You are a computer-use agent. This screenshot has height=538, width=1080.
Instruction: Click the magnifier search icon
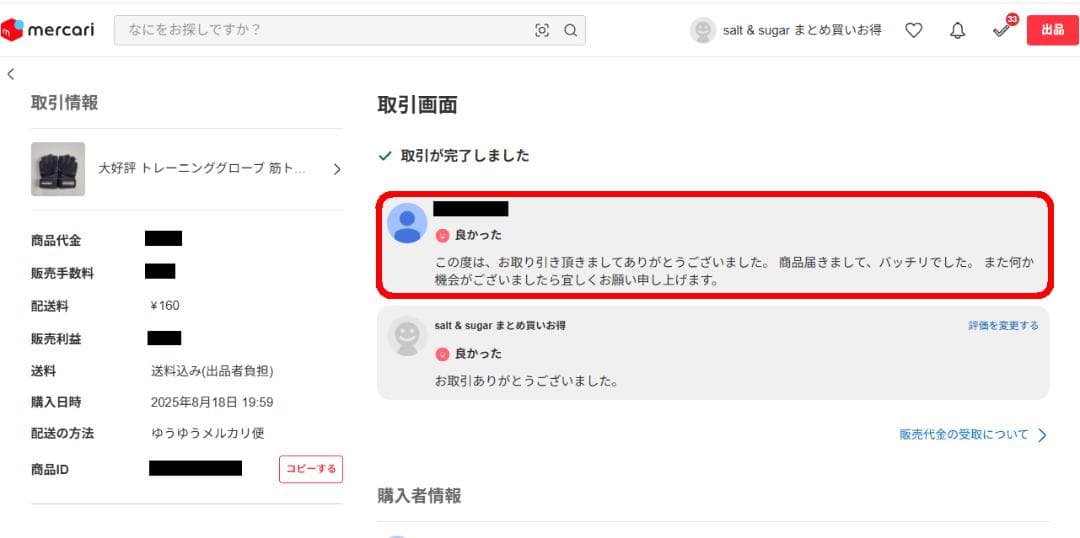pyautogui.click(x=570, y=30)
